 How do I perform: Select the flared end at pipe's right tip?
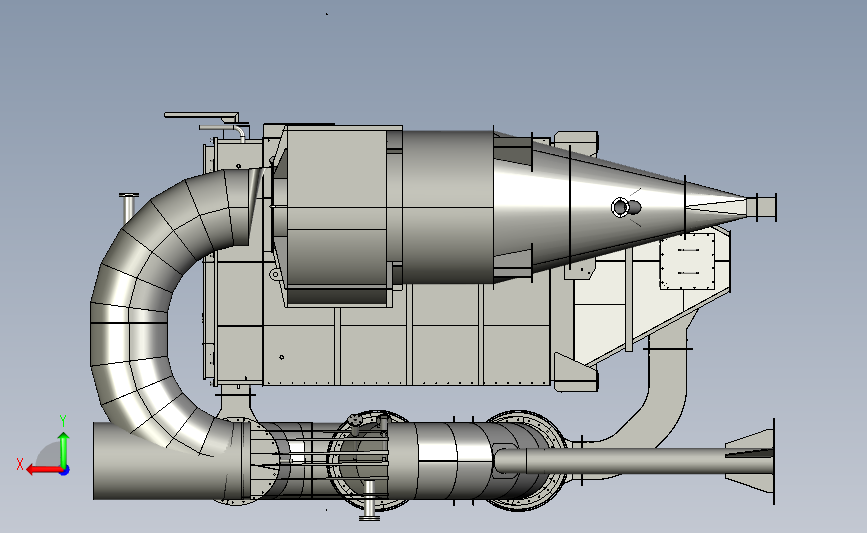pos(750,461)
